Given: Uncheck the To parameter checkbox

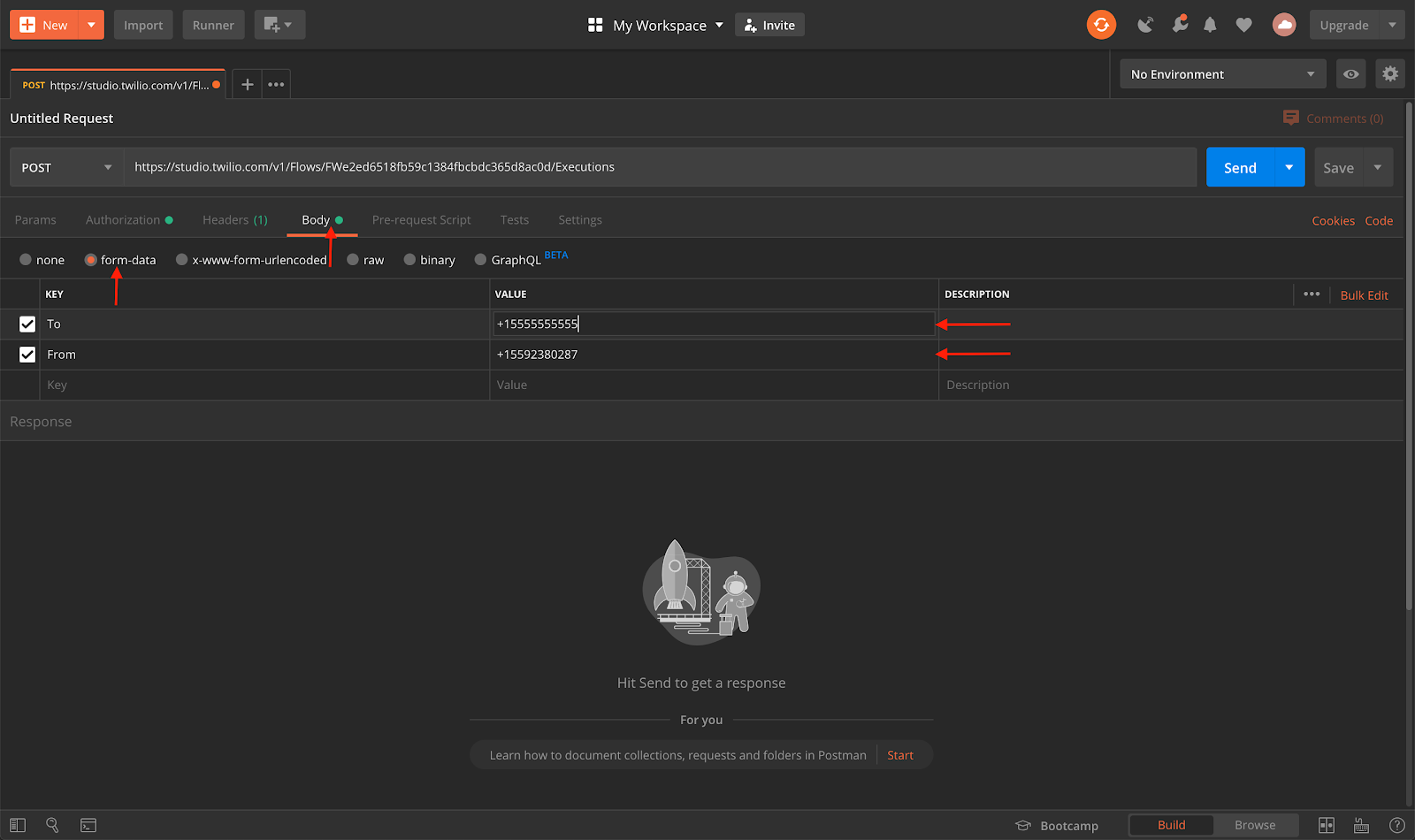Looking at the screenshot, I should point(27,325).
